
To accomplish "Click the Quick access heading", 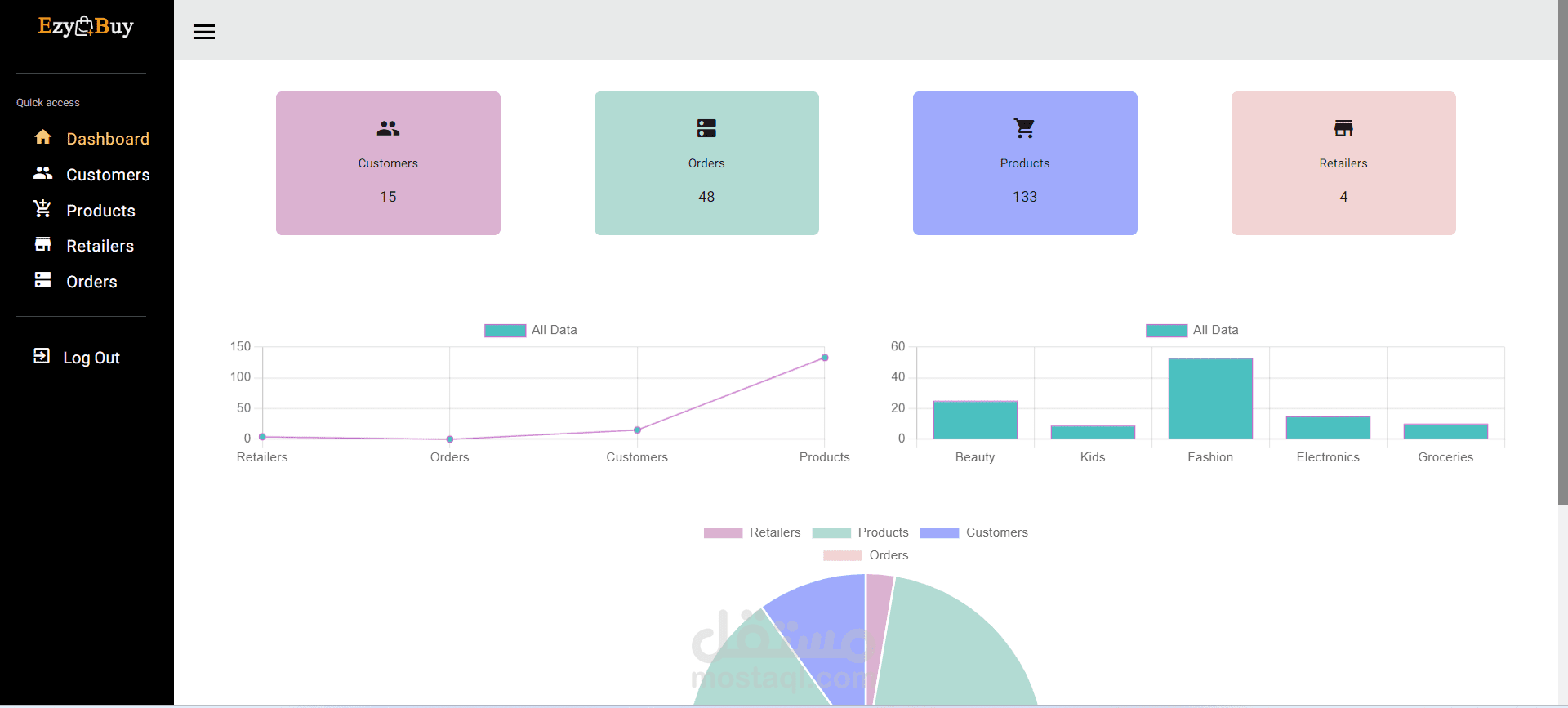I will pos(48,103).
